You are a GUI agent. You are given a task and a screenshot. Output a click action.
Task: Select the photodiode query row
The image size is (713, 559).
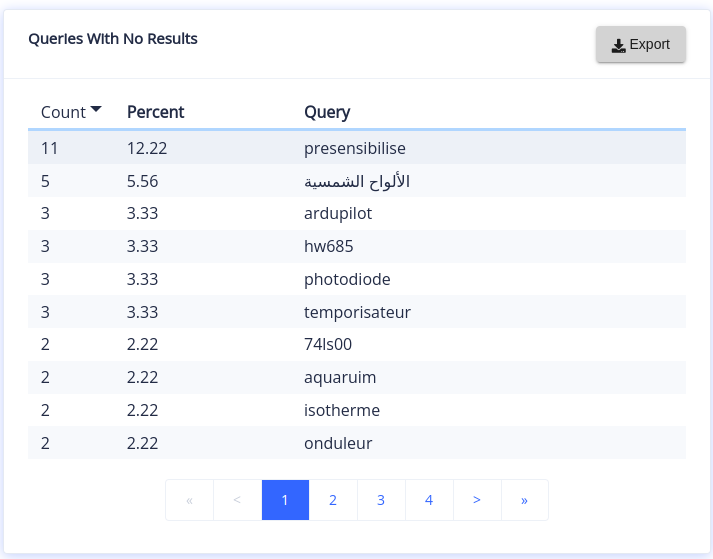347,279
